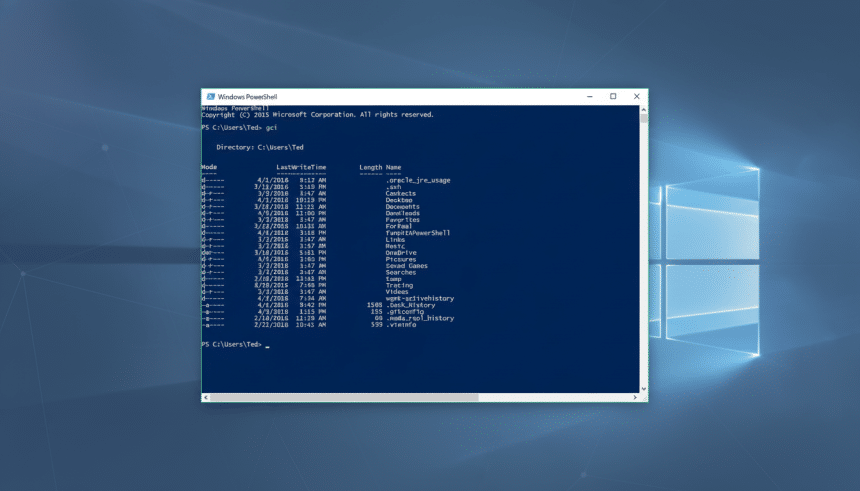Click the Microsoft copyright notice line
The height and width of the screenshot is (491, 860).
318,115
